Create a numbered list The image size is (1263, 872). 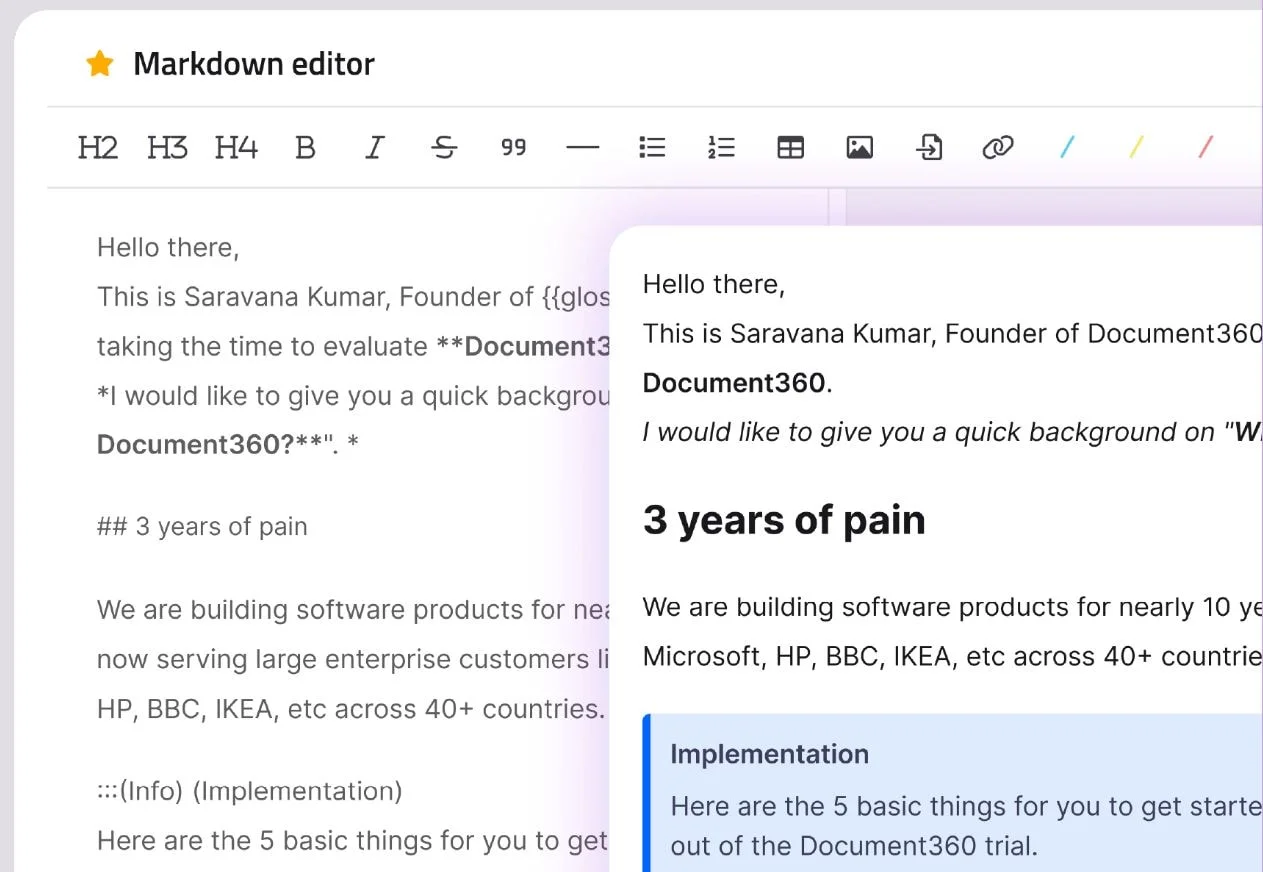click(721, 147)
